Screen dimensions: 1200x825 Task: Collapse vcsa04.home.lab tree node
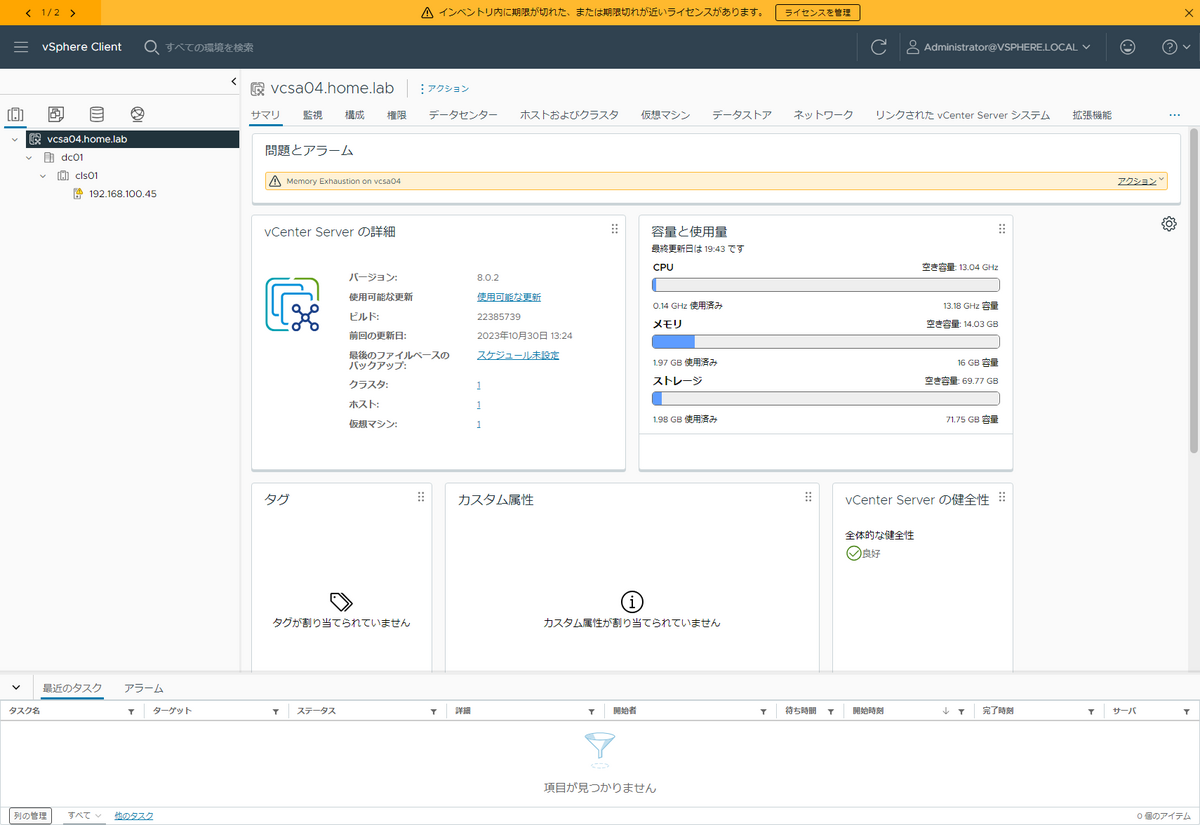(x=13, y=139)
